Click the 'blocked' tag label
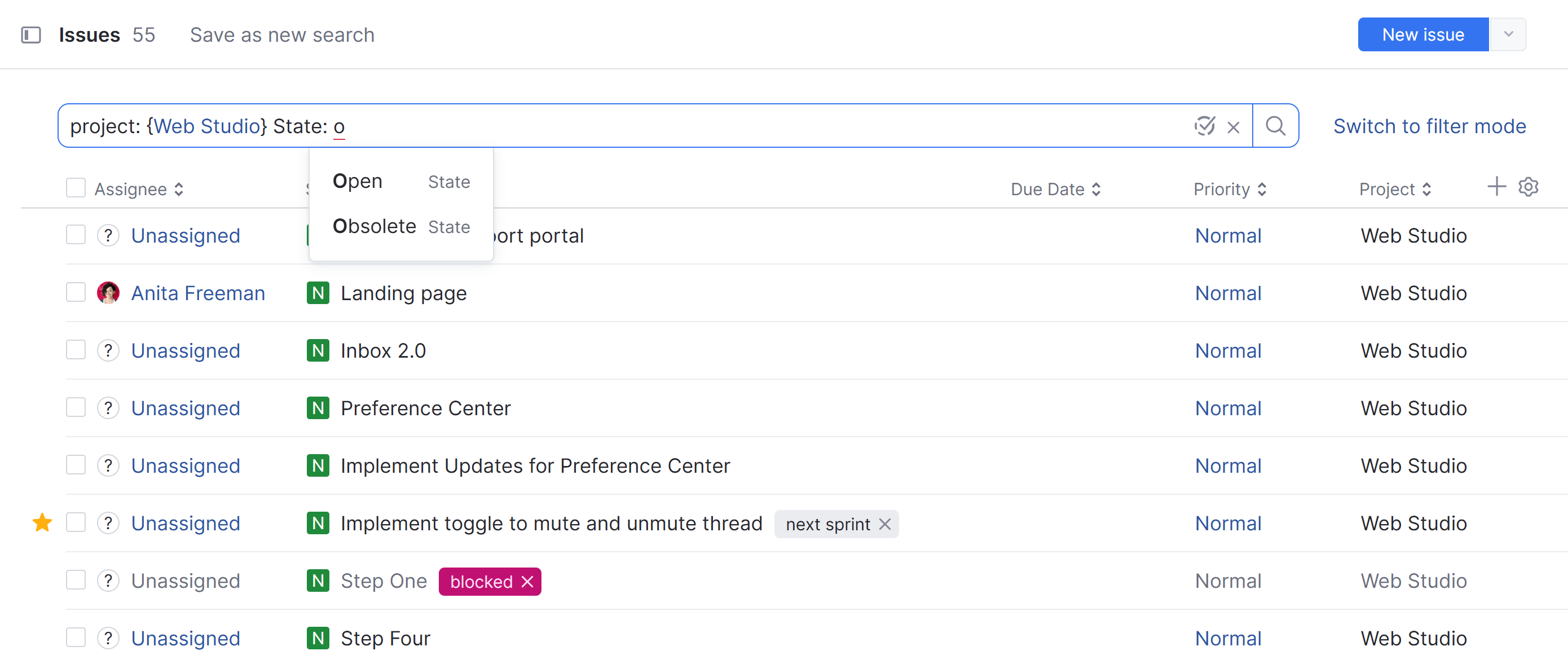The height and width of the screenshot is (664, 1568). 481,582
